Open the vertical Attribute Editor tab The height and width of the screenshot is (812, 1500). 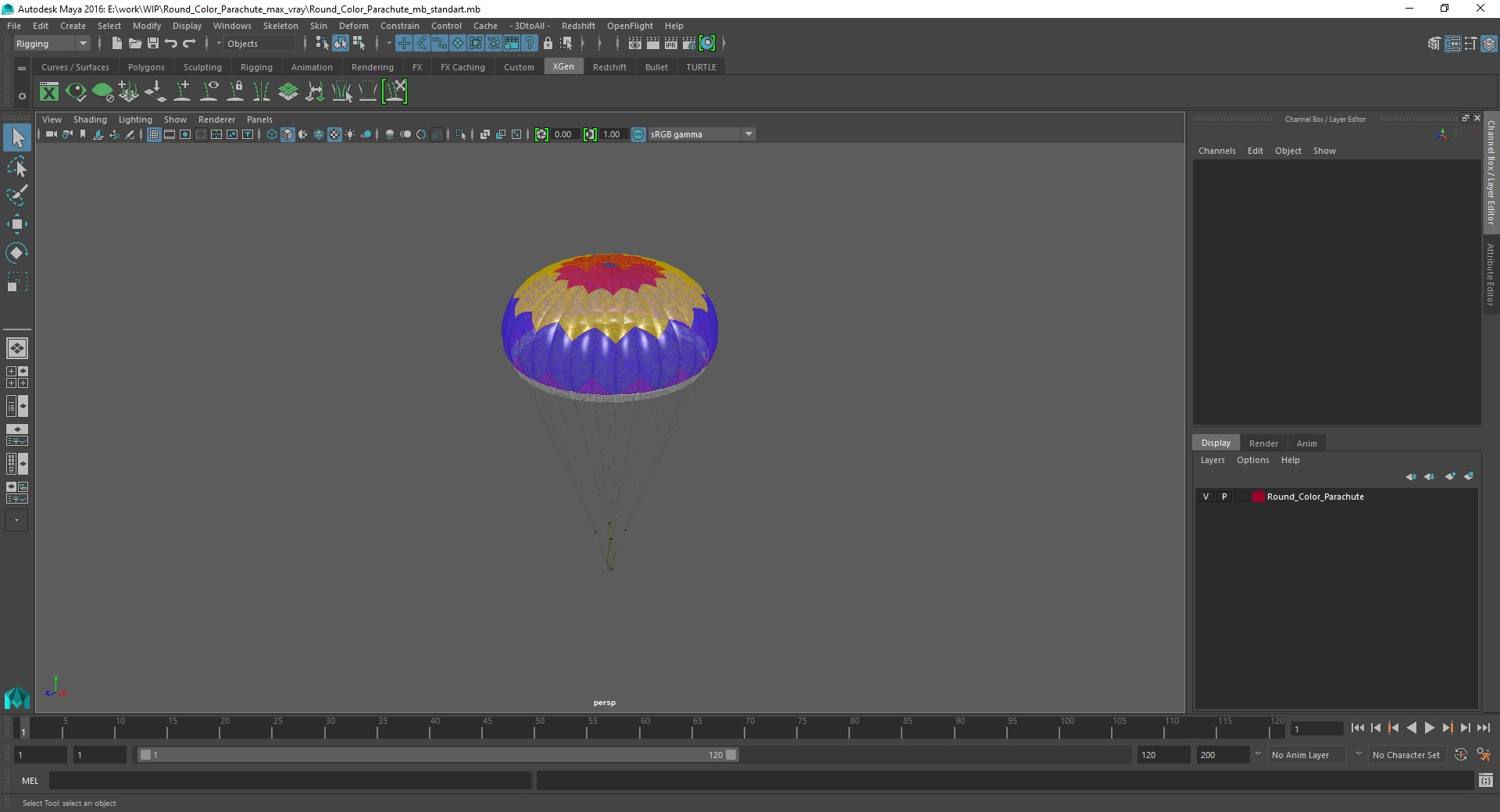pyautogui.click(x=1491, y=274)
